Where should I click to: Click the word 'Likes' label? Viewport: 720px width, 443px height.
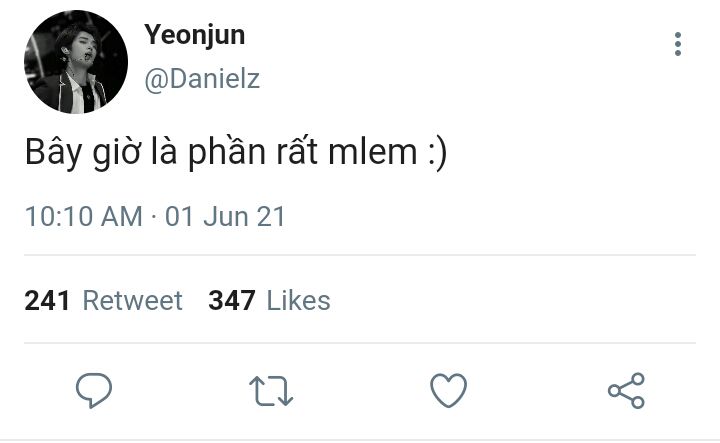click(x=298, y=301)
